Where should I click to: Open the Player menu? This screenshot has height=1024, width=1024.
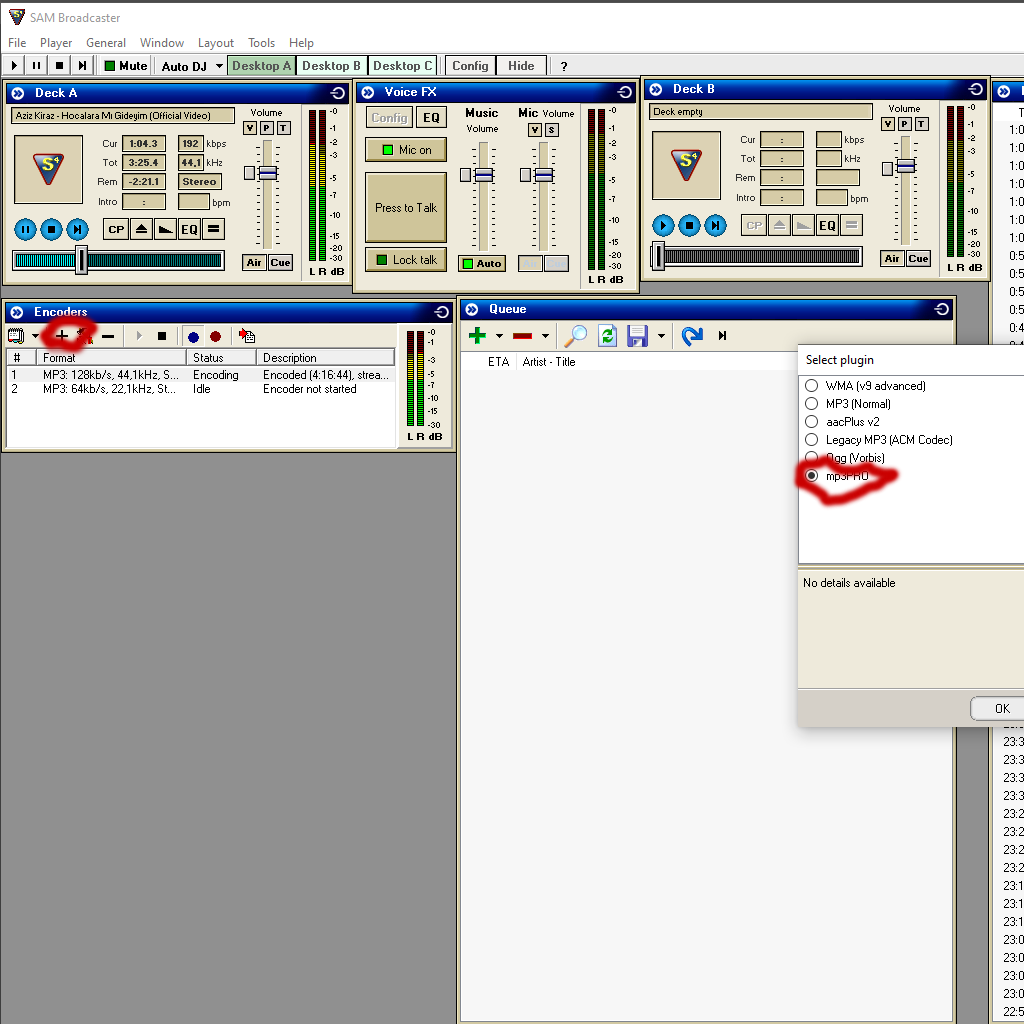point(56,42)
